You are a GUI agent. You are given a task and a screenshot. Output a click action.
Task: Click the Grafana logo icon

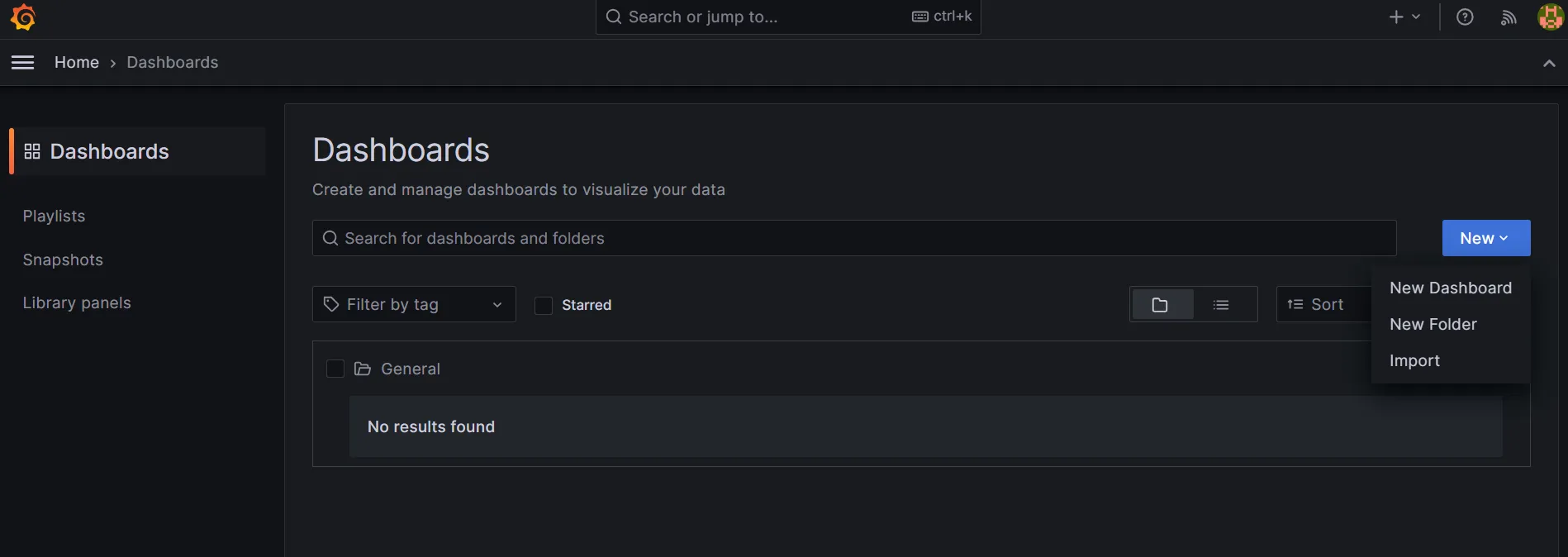[23, 17]
